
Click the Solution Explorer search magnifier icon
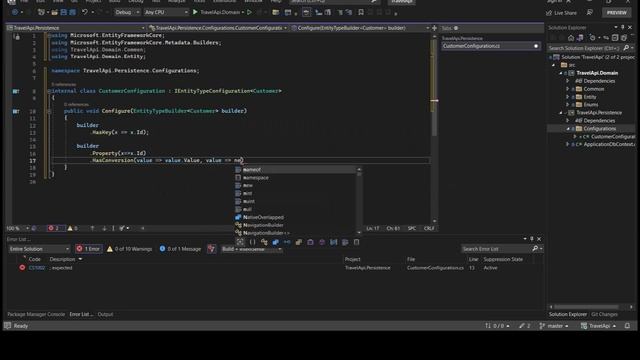[626, 48]
